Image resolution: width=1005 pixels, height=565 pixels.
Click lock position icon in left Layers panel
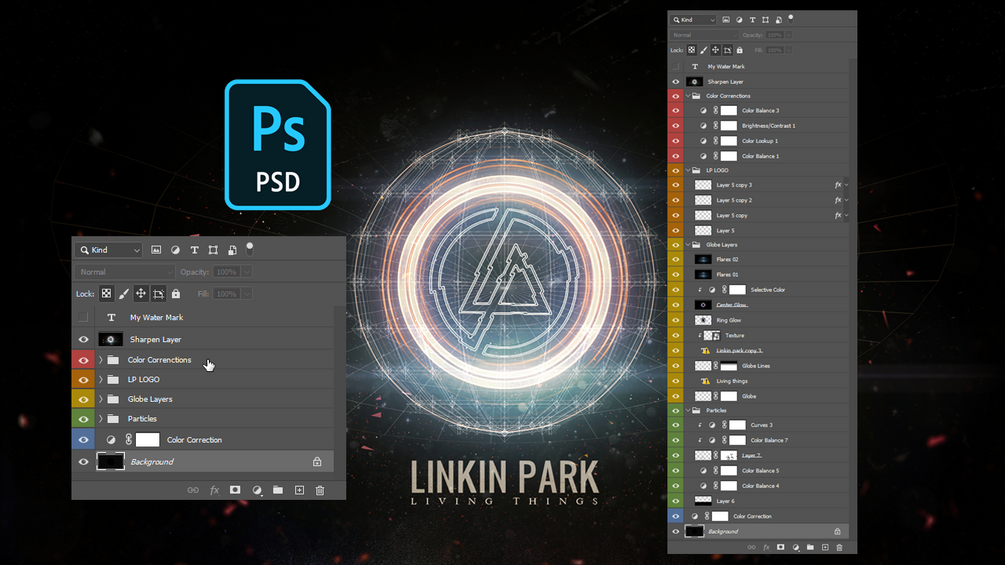141,293
